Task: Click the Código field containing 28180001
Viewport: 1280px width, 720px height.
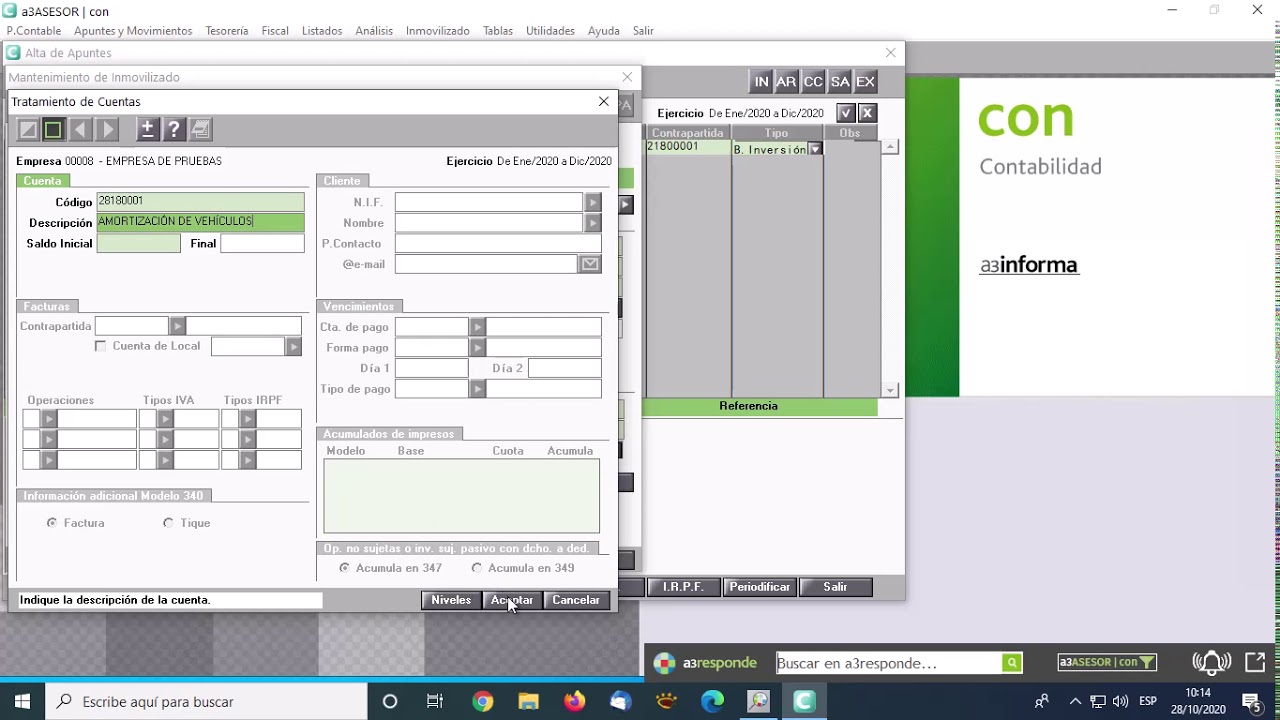Action: click(200, 202)
